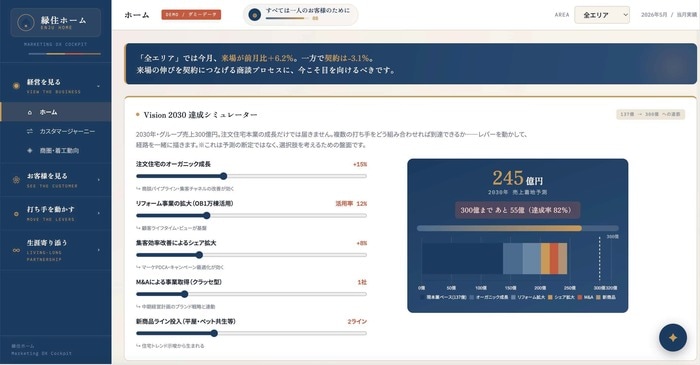Click the 1社 M&A value
Screen dimensions: 700x365
362,282
